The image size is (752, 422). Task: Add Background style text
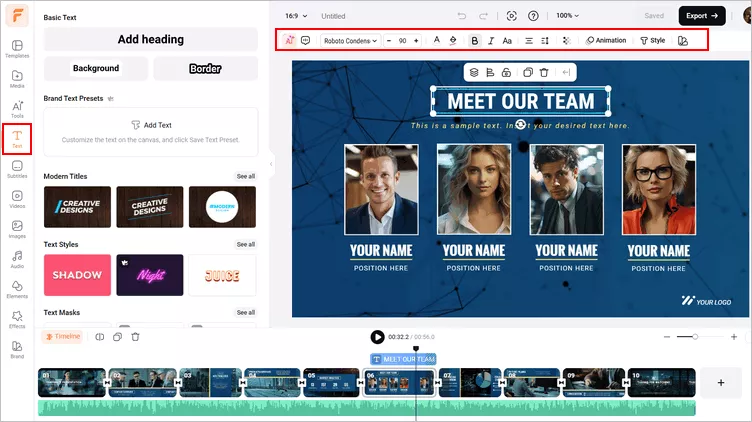pos(96,68)
